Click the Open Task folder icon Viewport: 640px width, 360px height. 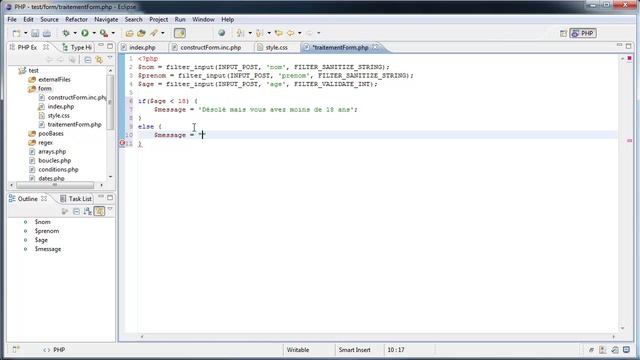tap(141, 33)
